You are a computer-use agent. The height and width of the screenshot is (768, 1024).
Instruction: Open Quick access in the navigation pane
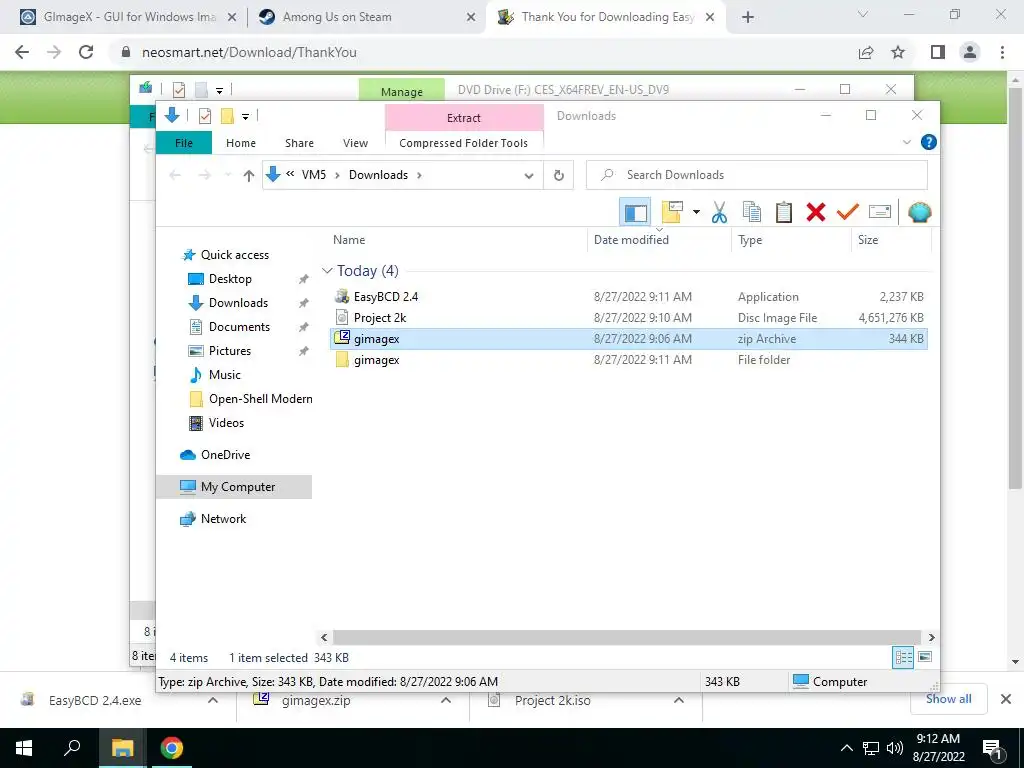click(234, 255)
